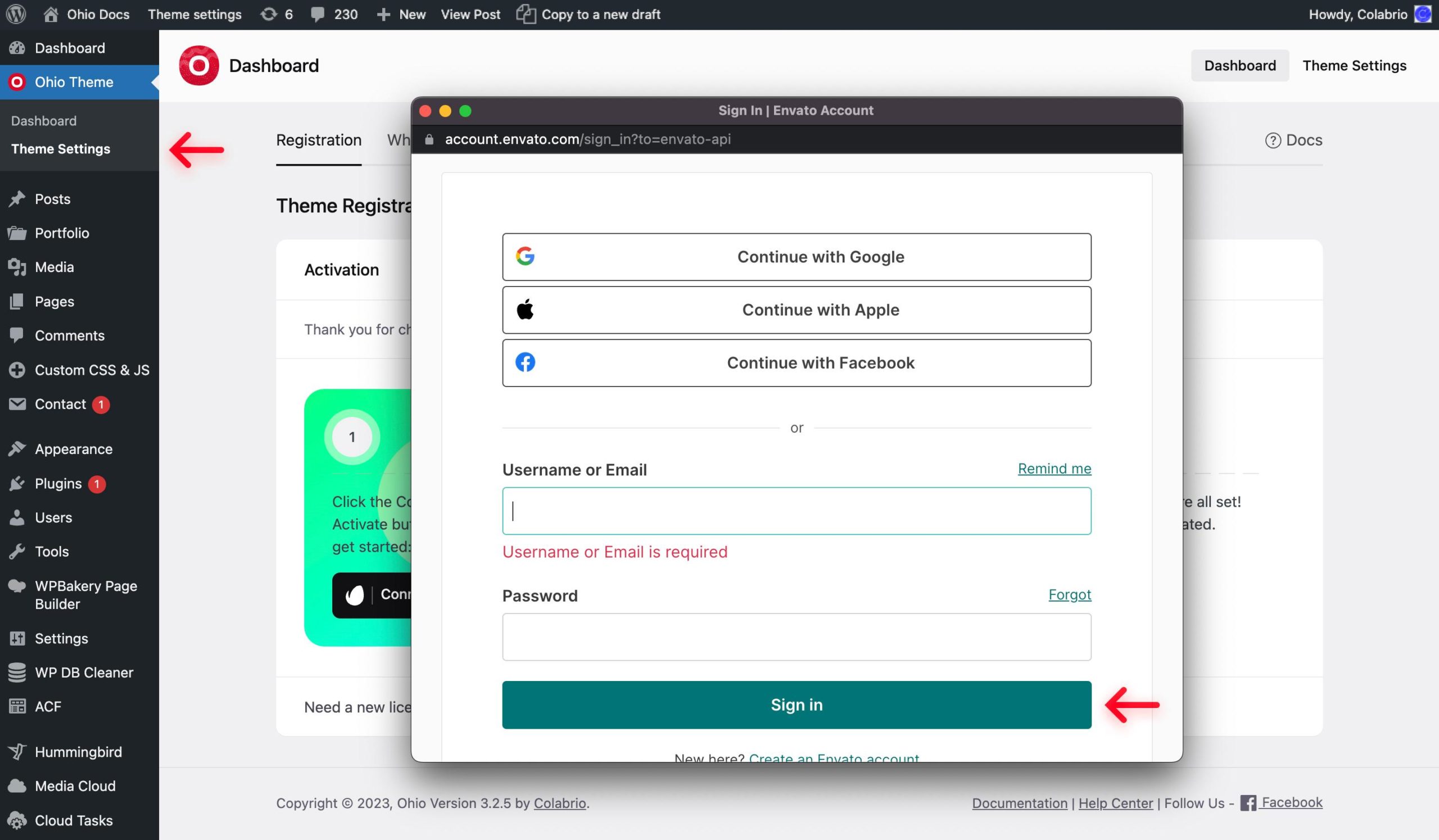Open Media Cloud in the sidebar
Screen dimensions: 1439x840
pos(79,786)
